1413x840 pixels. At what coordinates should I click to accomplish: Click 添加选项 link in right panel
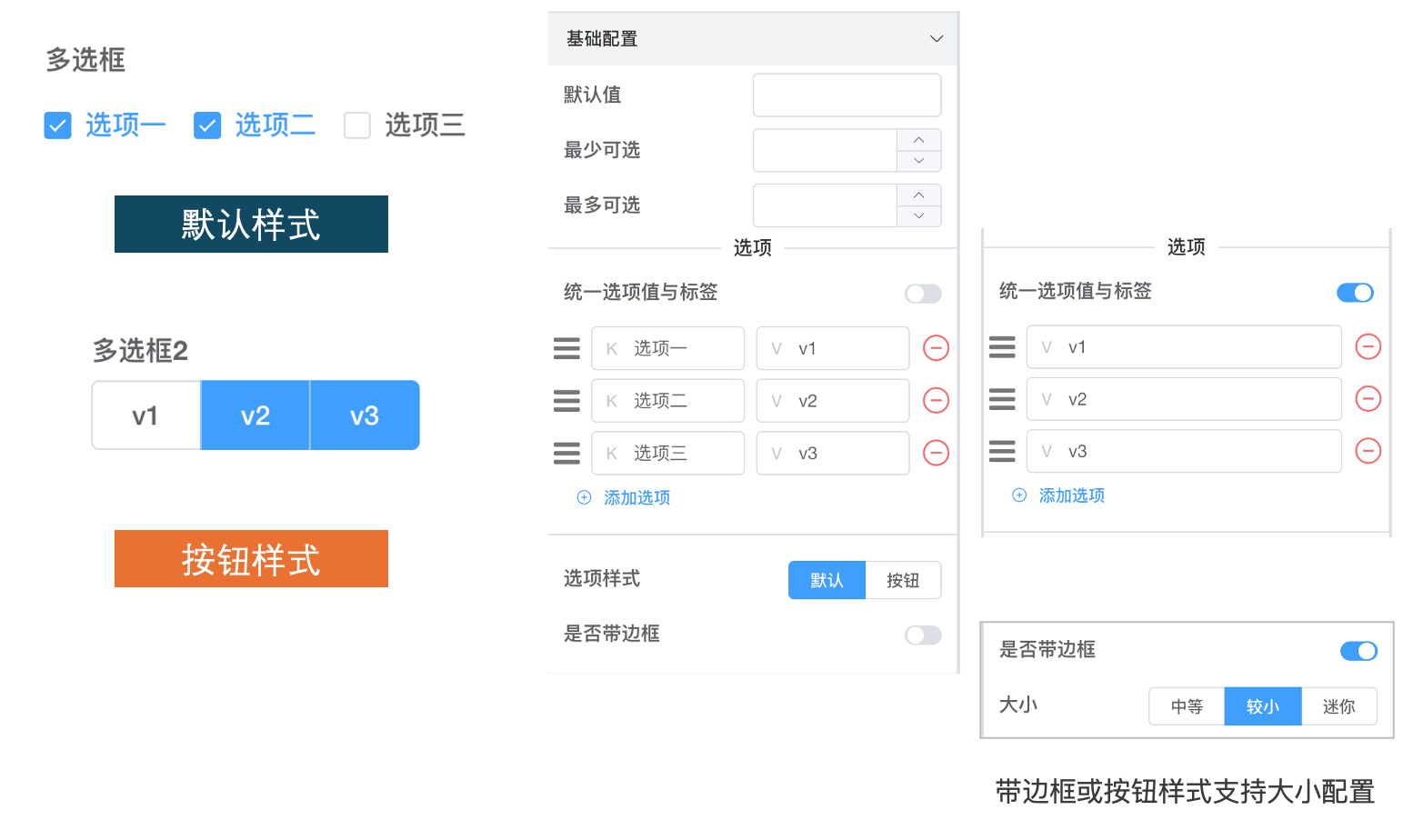point(1071,495)
